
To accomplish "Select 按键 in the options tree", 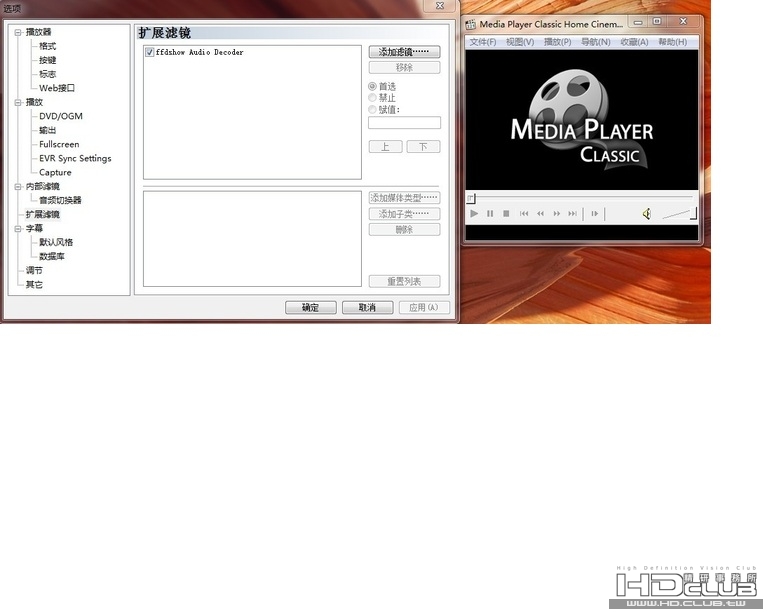I will pyautogui.click(x=48, y=60).
